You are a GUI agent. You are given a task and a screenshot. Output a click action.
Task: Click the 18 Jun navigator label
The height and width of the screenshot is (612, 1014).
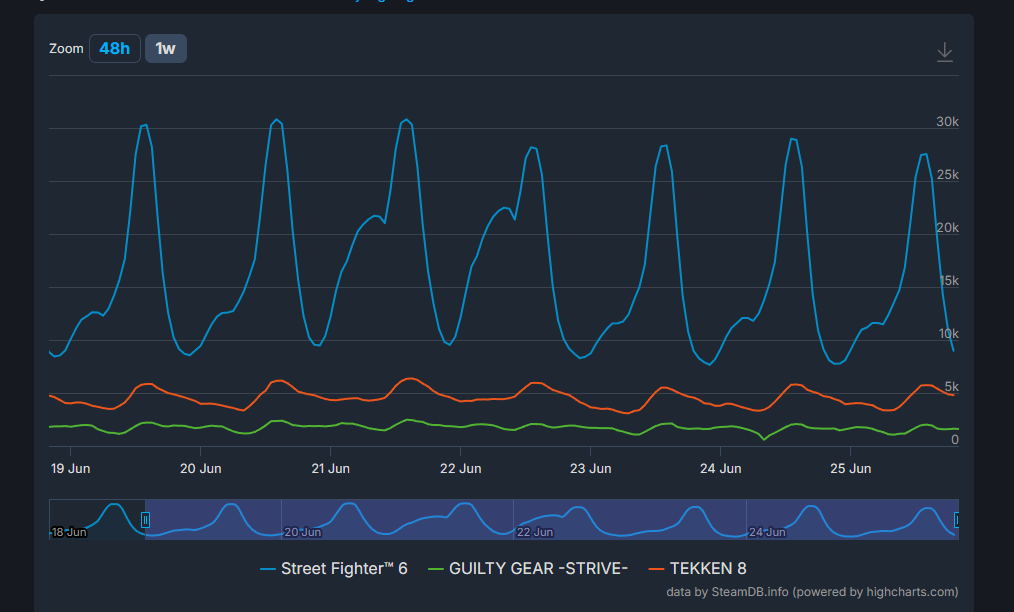(x=69, y=532)
